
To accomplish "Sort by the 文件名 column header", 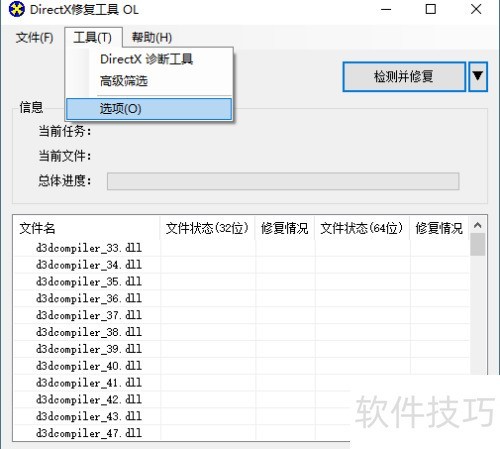I will click(87, 228).
